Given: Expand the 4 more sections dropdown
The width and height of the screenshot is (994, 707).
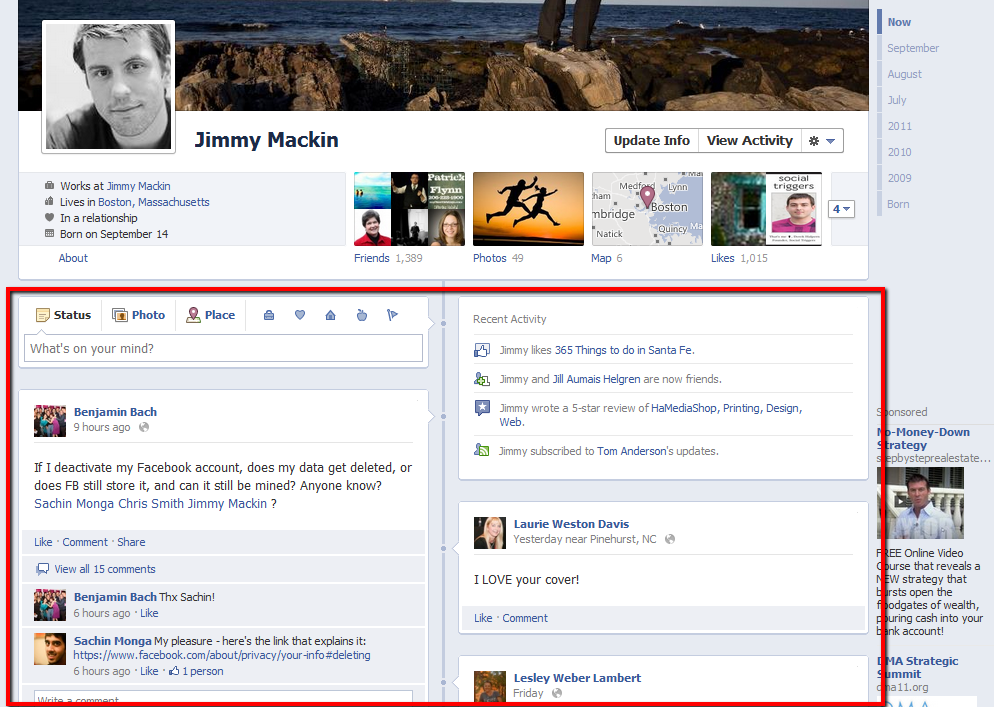Looking at the screenshot, I should [841, 209].
